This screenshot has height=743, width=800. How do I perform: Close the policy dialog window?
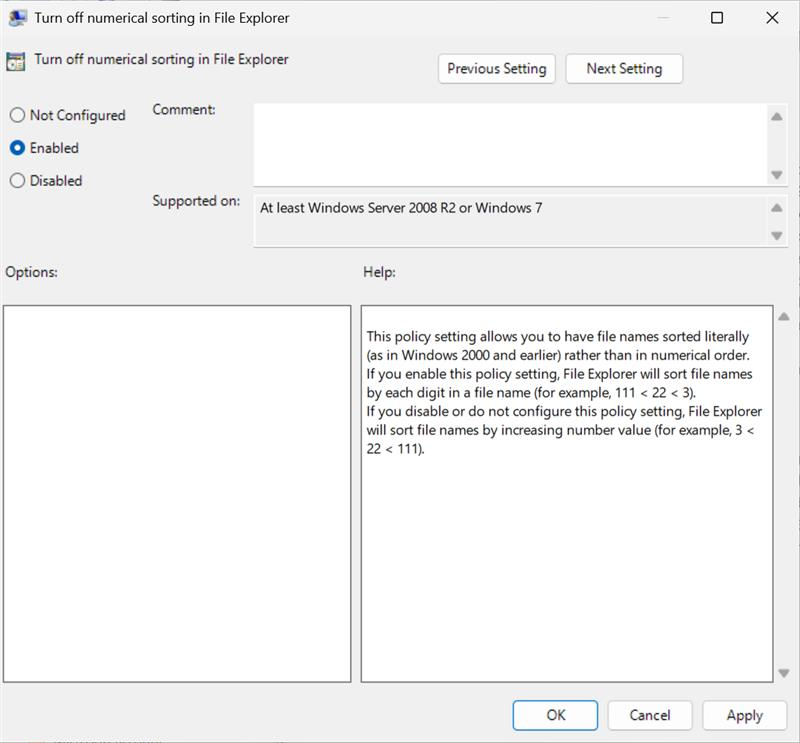pos(772,18)
